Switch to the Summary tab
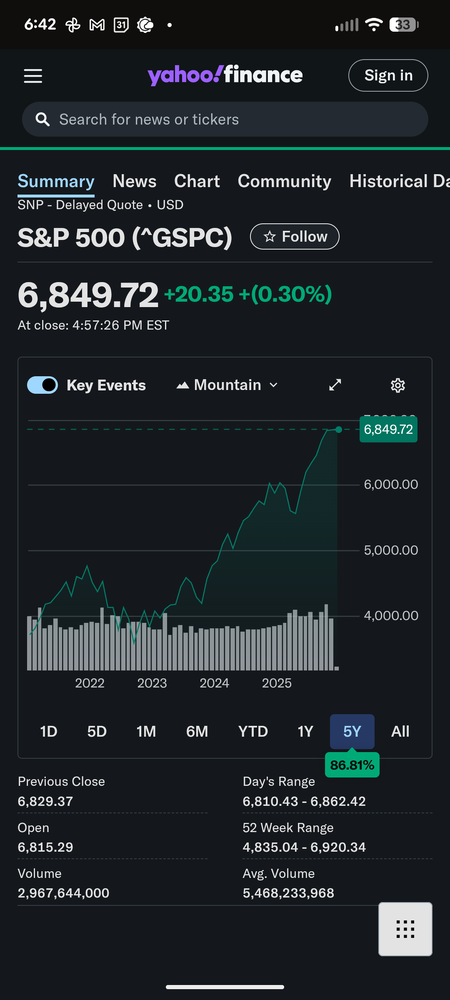This screenshot has width=450, height=1000. (56, 181)
